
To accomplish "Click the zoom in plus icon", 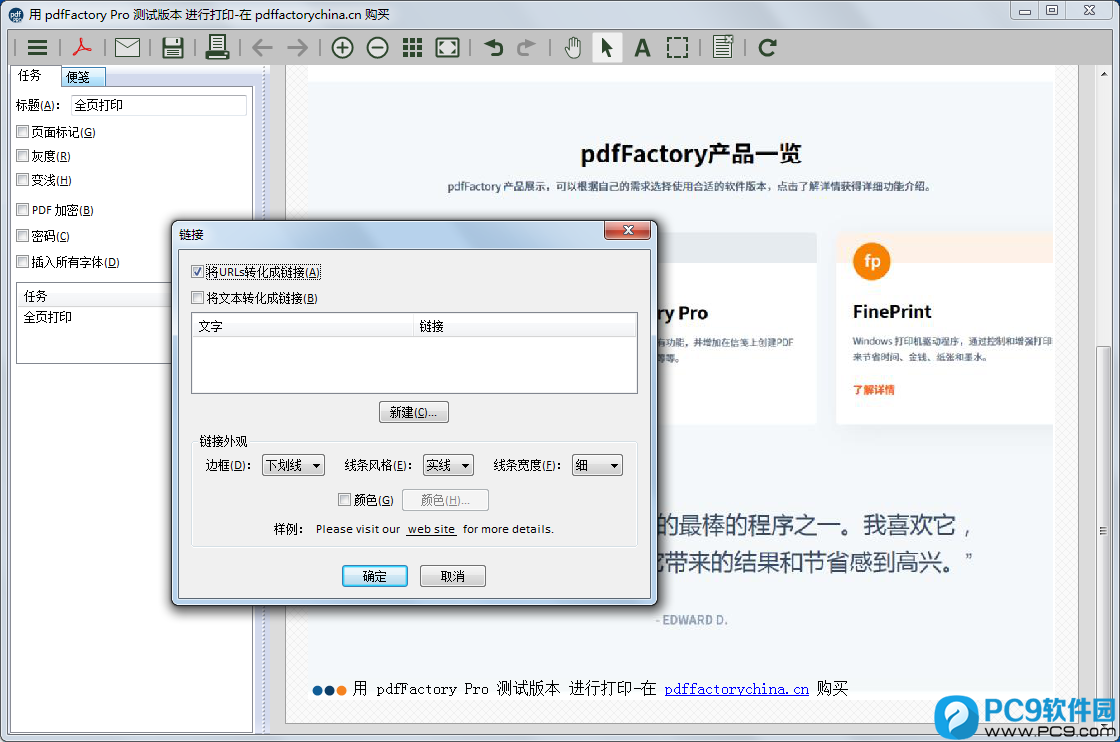I will 342,47.
